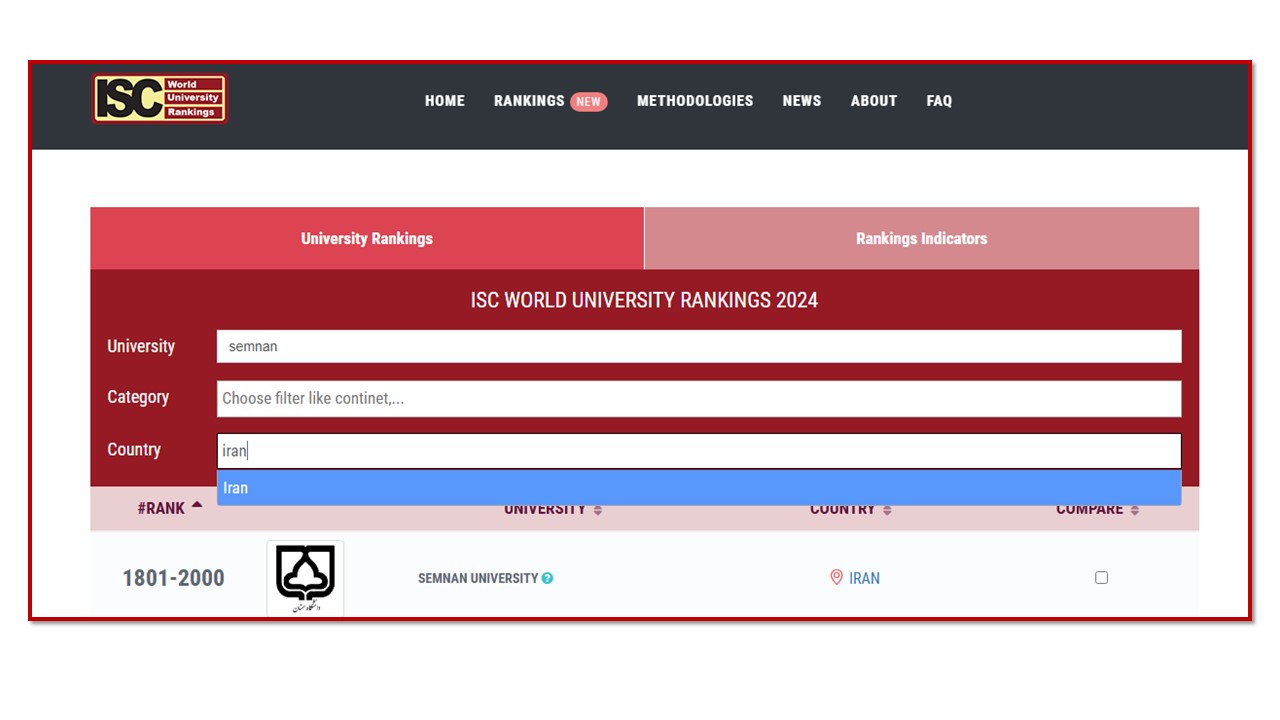This screenshot has width=1280, height=720.
Task: Open the FAQ page
Action: 939,101
